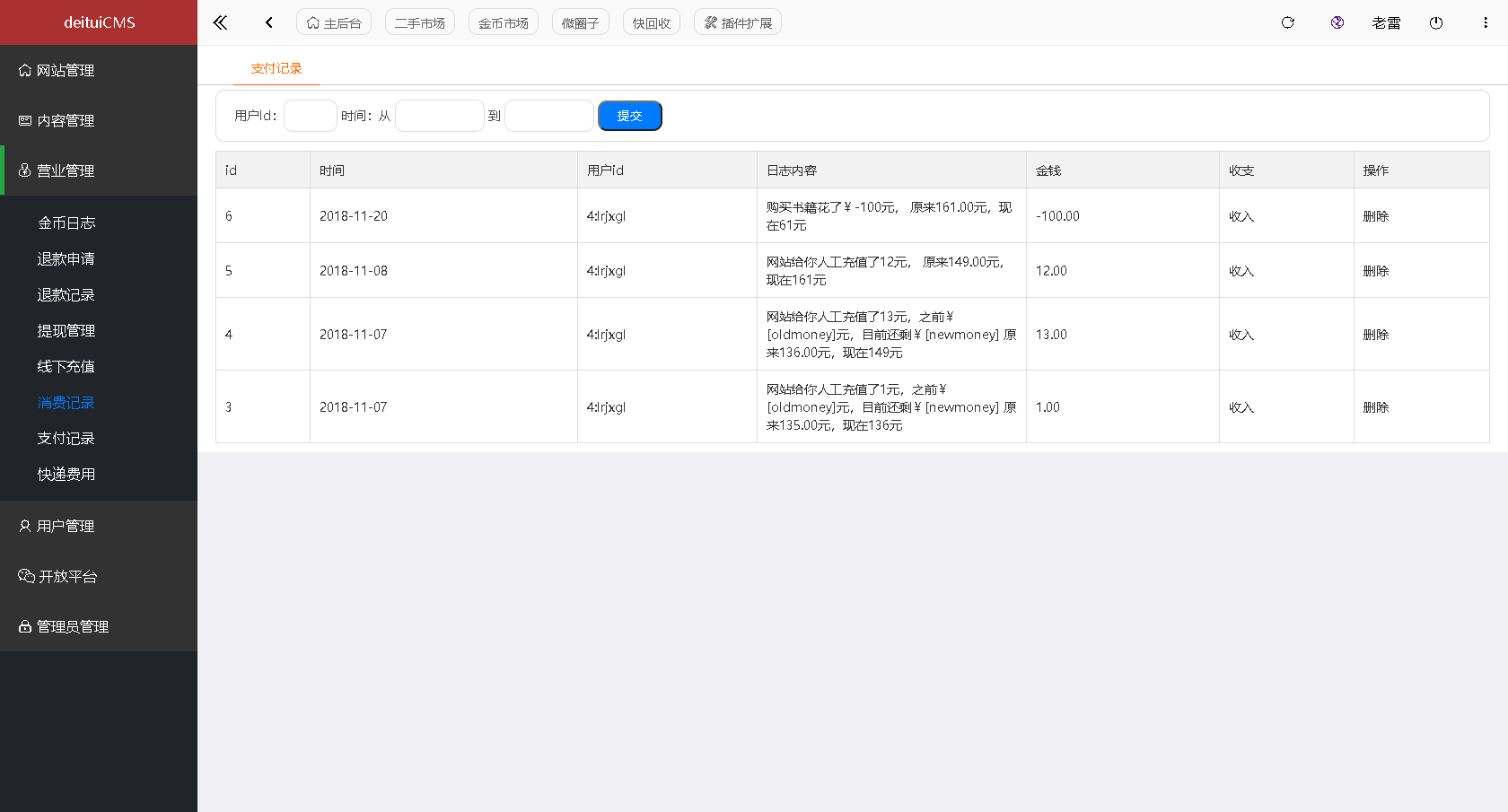The image size is (1508, 812).
Task: Expand the 内容管理 section
Action: pos(64,120)
